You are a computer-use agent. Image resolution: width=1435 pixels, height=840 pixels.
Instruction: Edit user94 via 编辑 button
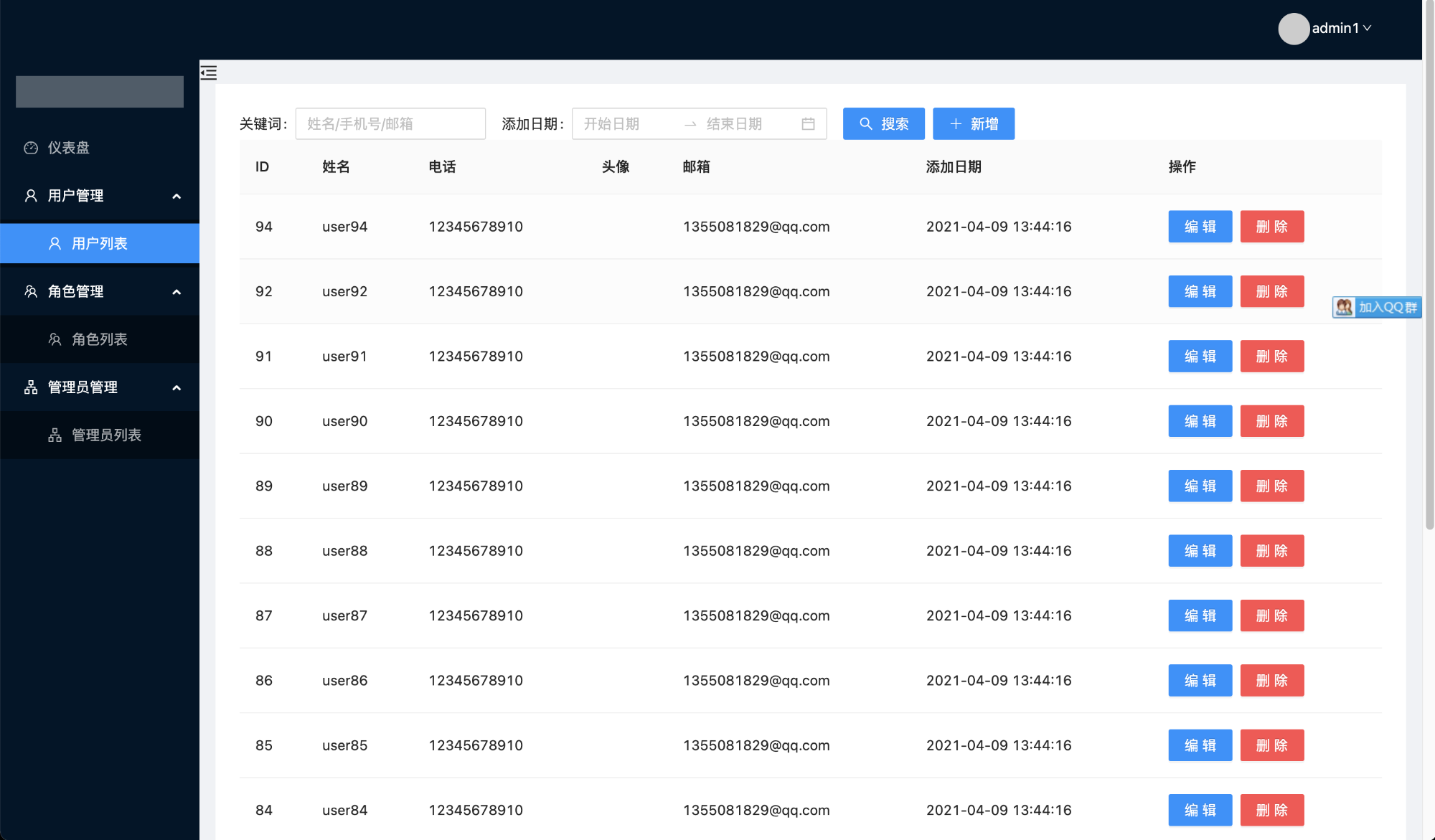(x=1200, y=227)
